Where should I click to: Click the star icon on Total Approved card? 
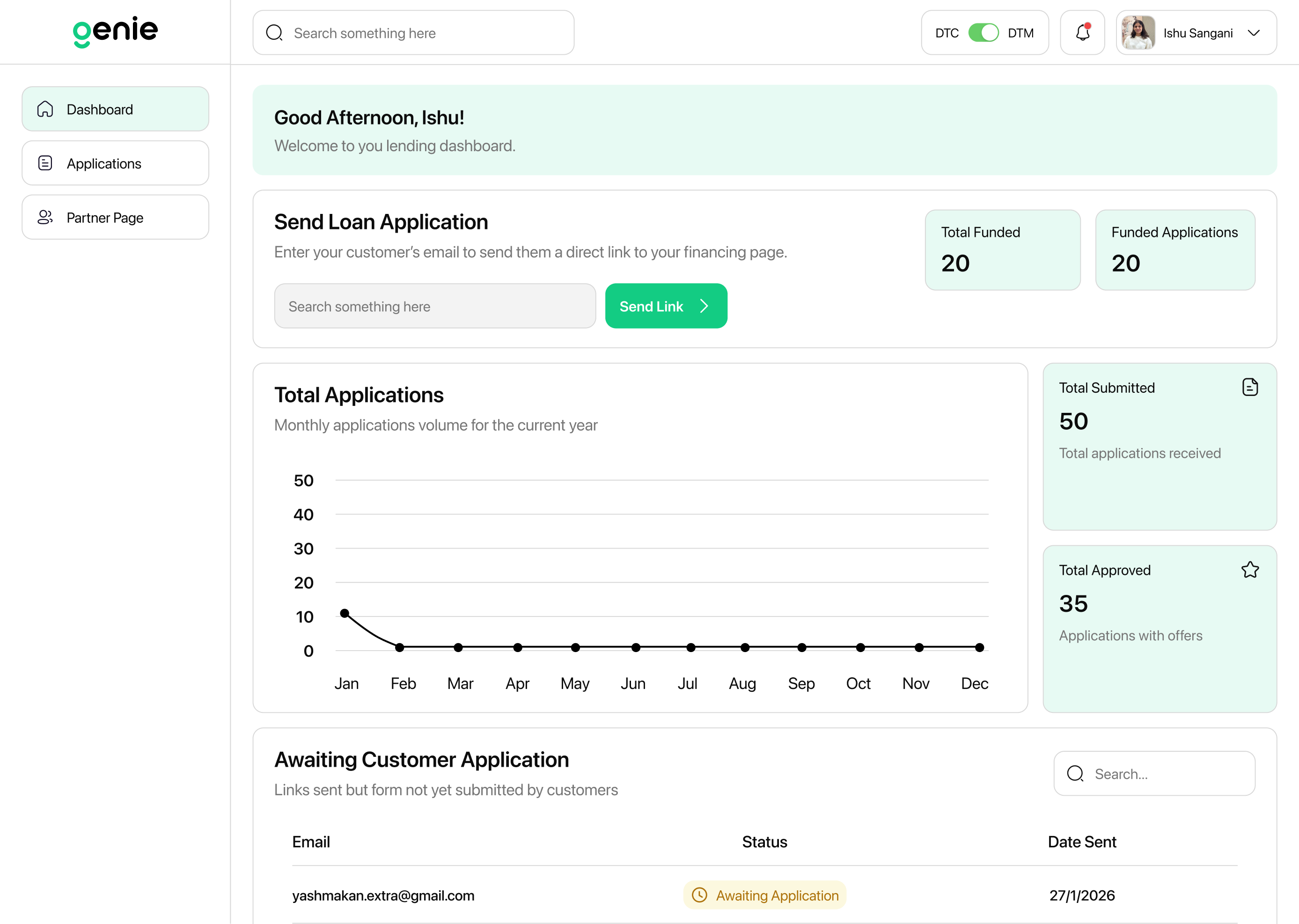(x=1249, y=570)
